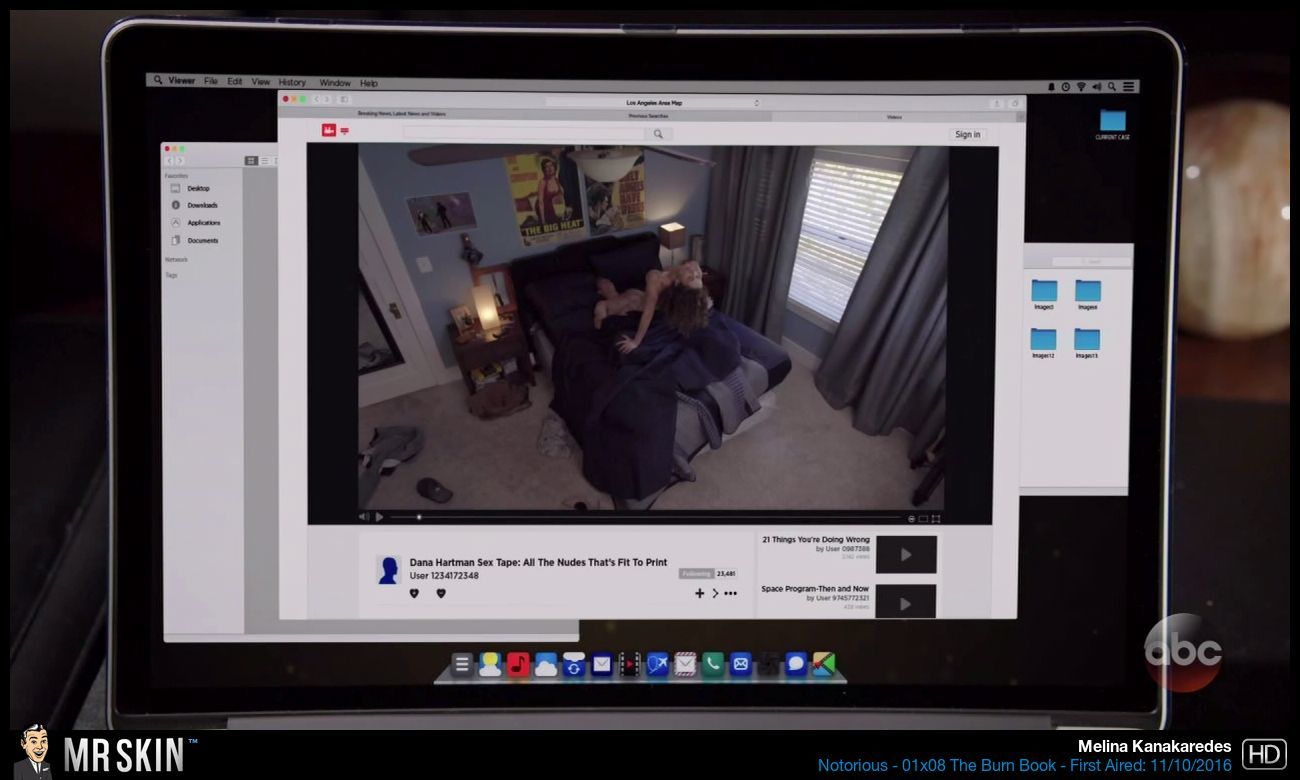Viewport: 1300px width, 780px height.
Task: Open the red music app in the dock
Action: click(517, 664)
